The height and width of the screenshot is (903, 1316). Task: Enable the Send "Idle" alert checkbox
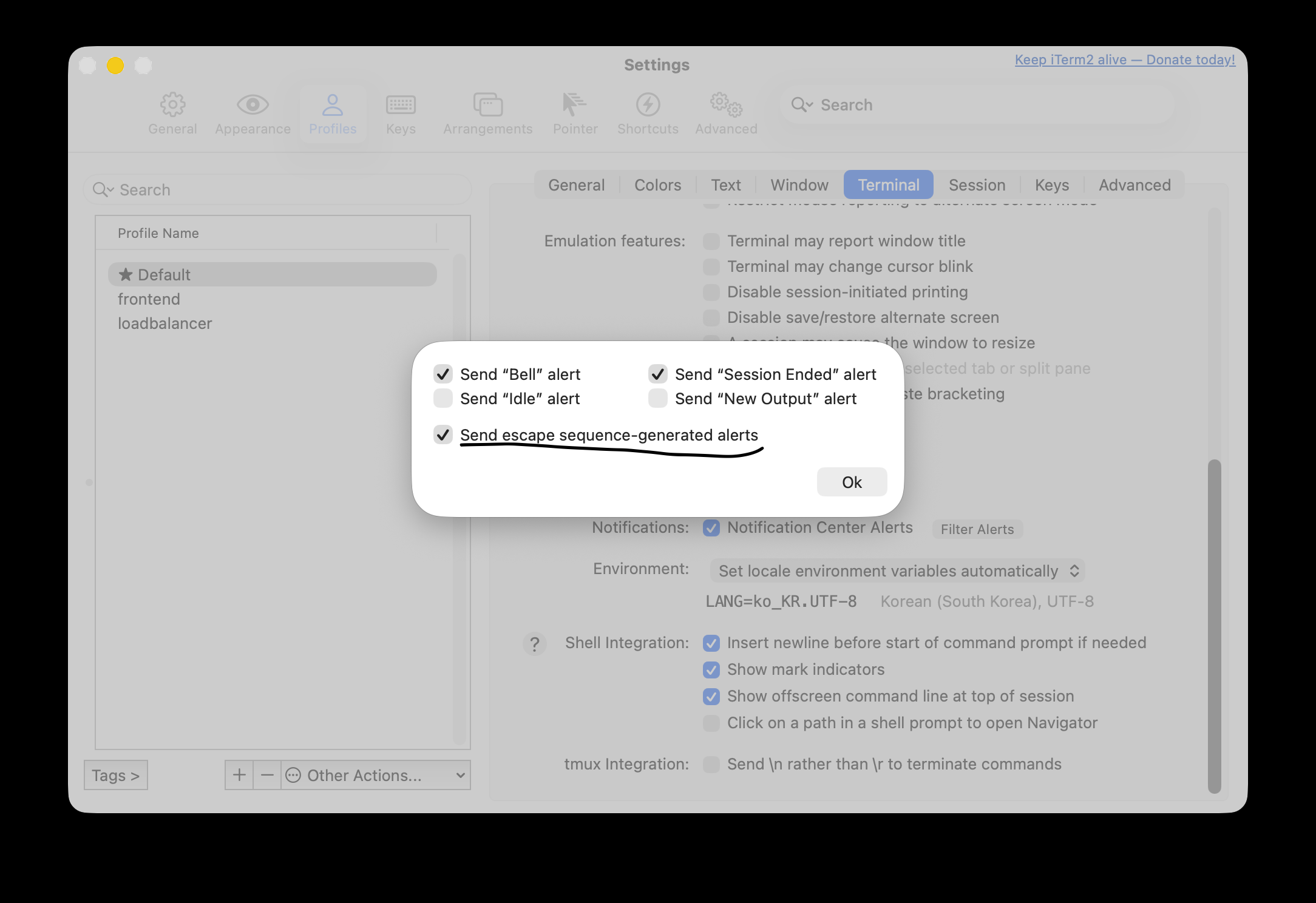443,399
